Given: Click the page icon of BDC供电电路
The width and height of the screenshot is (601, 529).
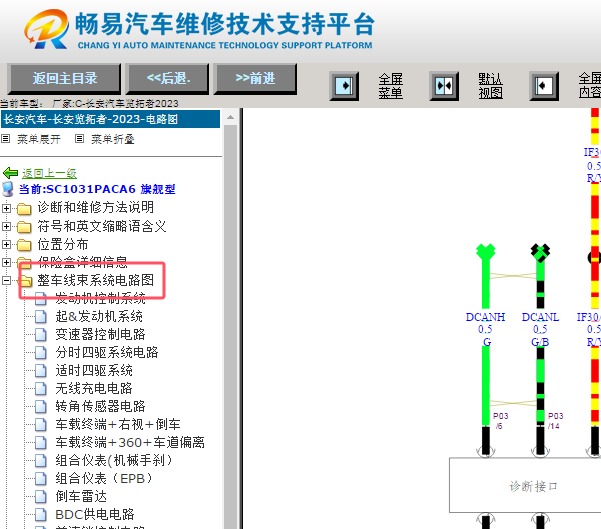Looking at the screenshot, I should [x=41, y=515].
